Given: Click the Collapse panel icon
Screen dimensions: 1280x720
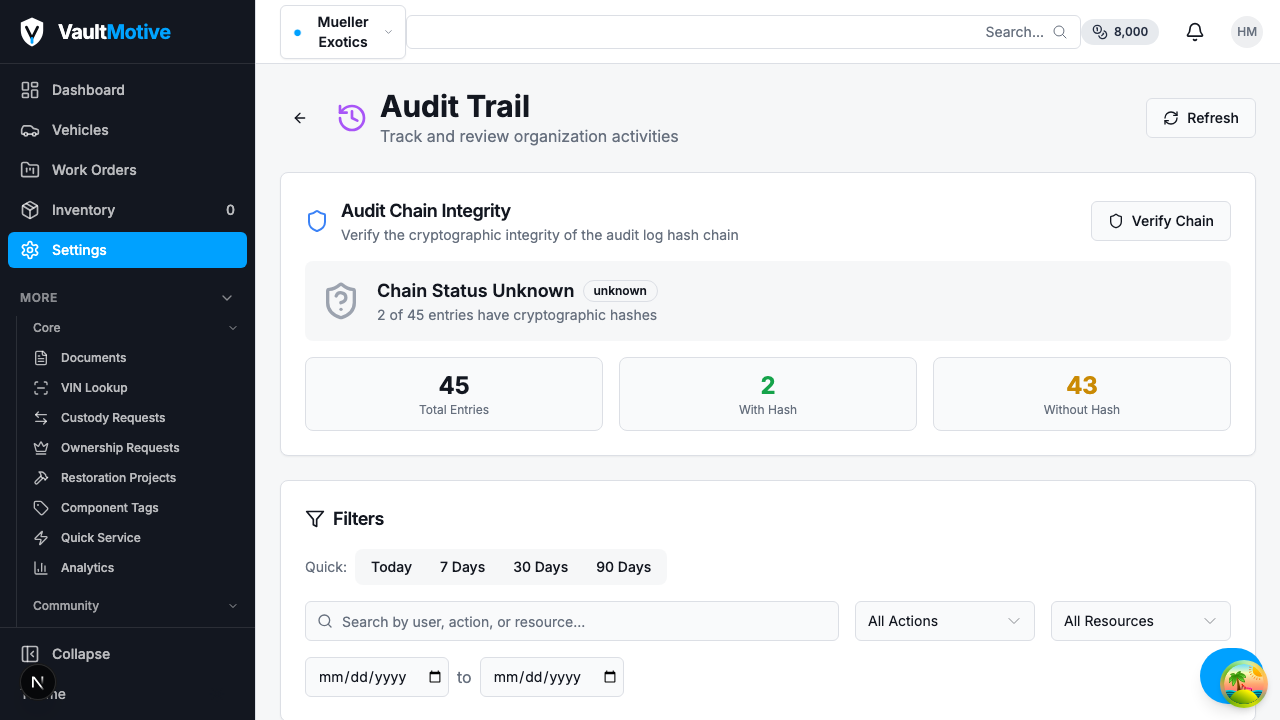Looking at the screenshot, I should pyautogui.click(x=30, y=654).
